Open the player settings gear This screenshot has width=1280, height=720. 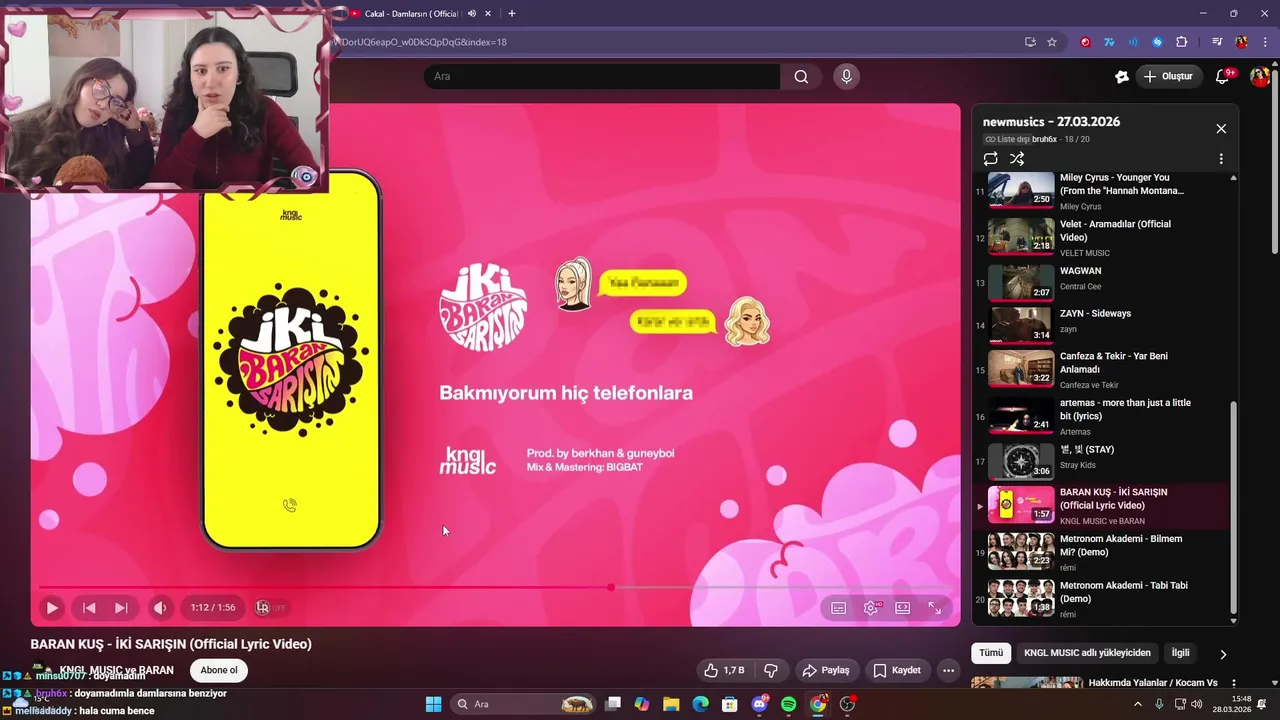pyautogui.click(x=871, y=607)
